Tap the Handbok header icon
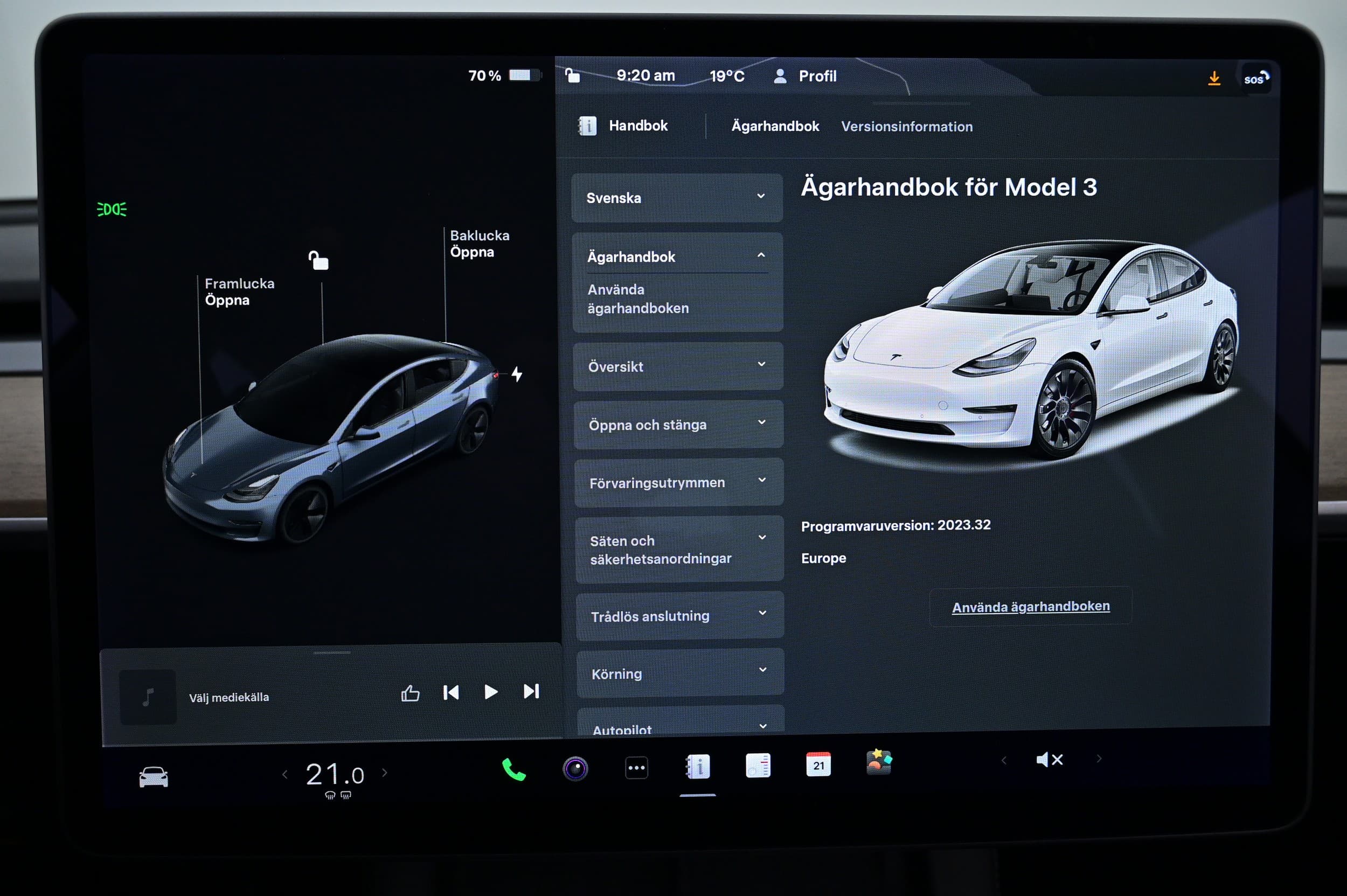Viewport: 1347px width, 896px height. tap(587, 126)
